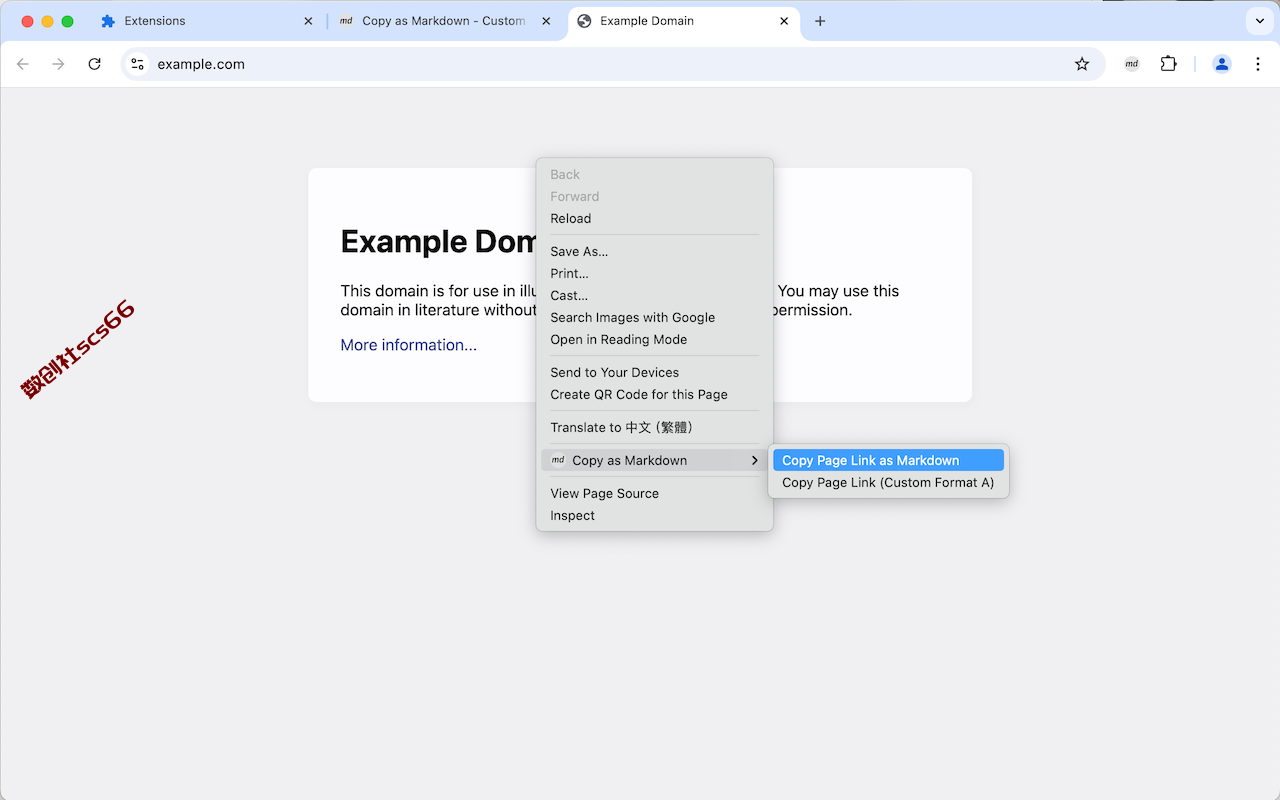Viewport: 1280px width, 800px height.
Task: Switch to the Extensions tab
Action: pyautogui.click(x=208, y=21)
